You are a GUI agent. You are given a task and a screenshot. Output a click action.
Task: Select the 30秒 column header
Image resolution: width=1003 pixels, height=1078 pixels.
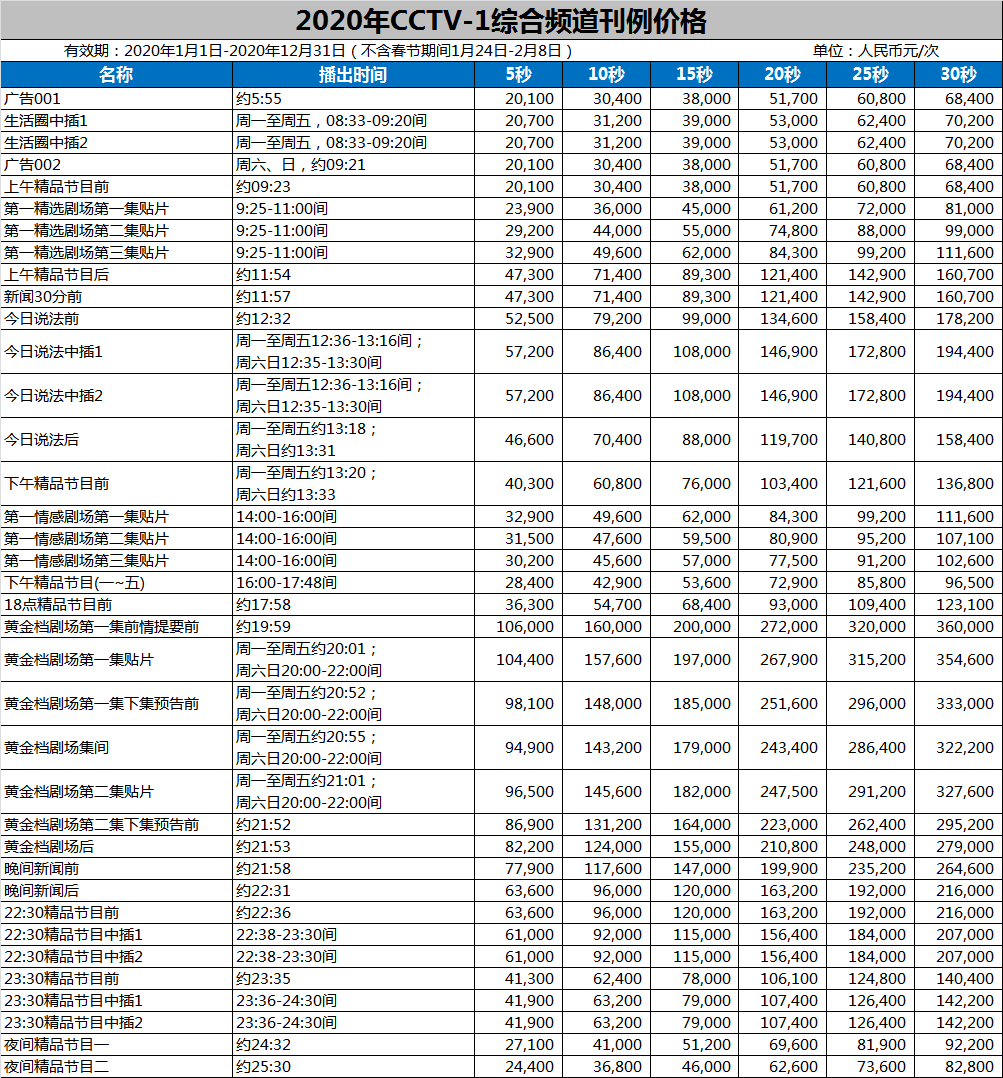958,75
